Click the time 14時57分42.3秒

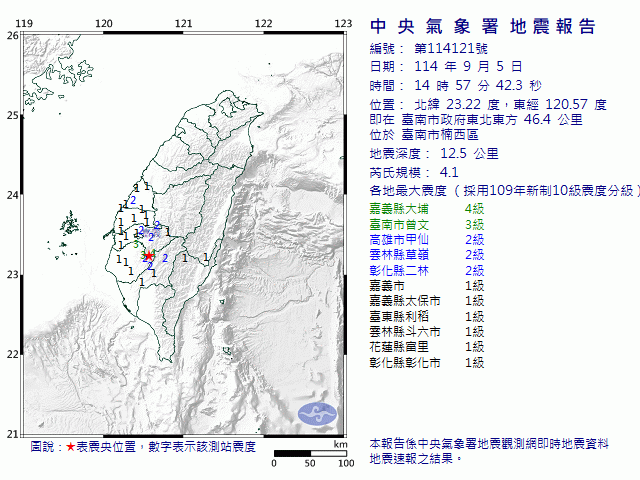click(x=478, y=86)
